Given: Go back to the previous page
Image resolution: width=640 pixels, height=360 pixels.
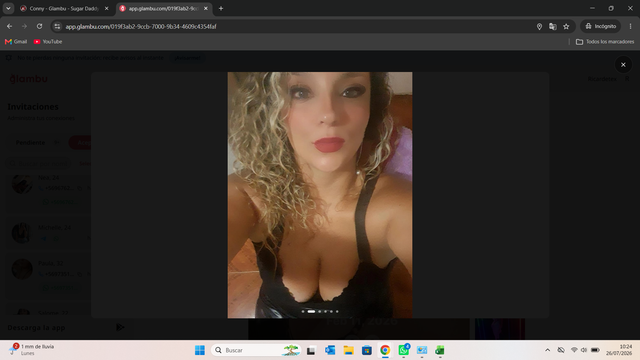Looking at the screenshot, I should [9, 26].
